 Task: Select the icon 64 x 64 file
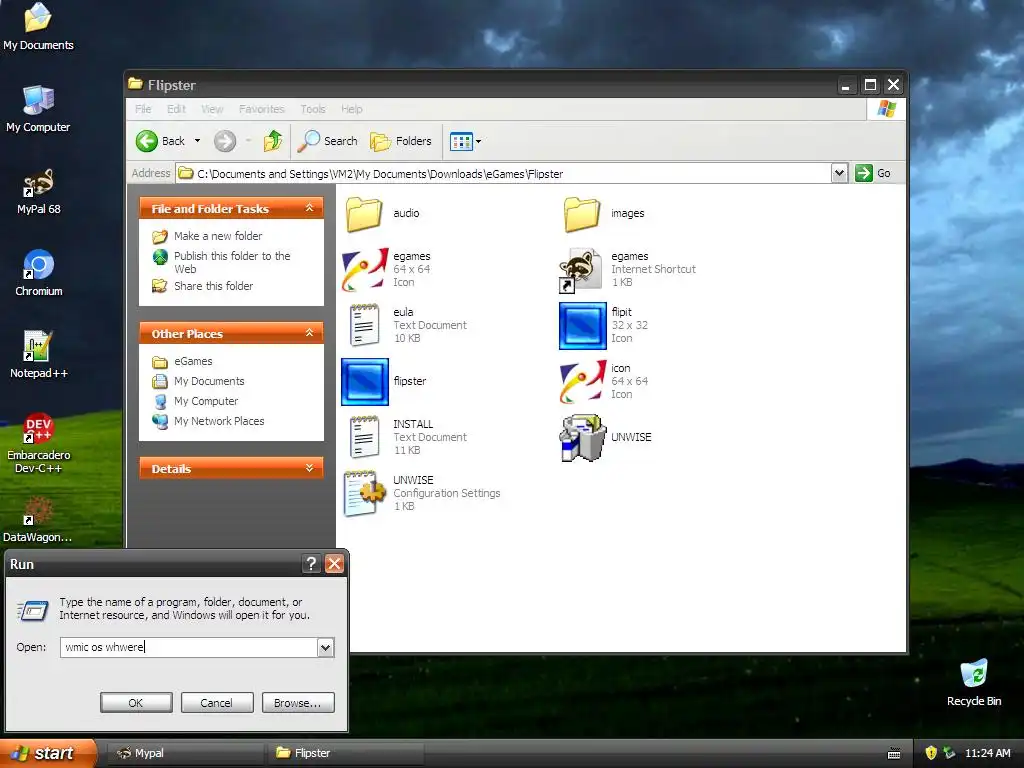[604, 381]
